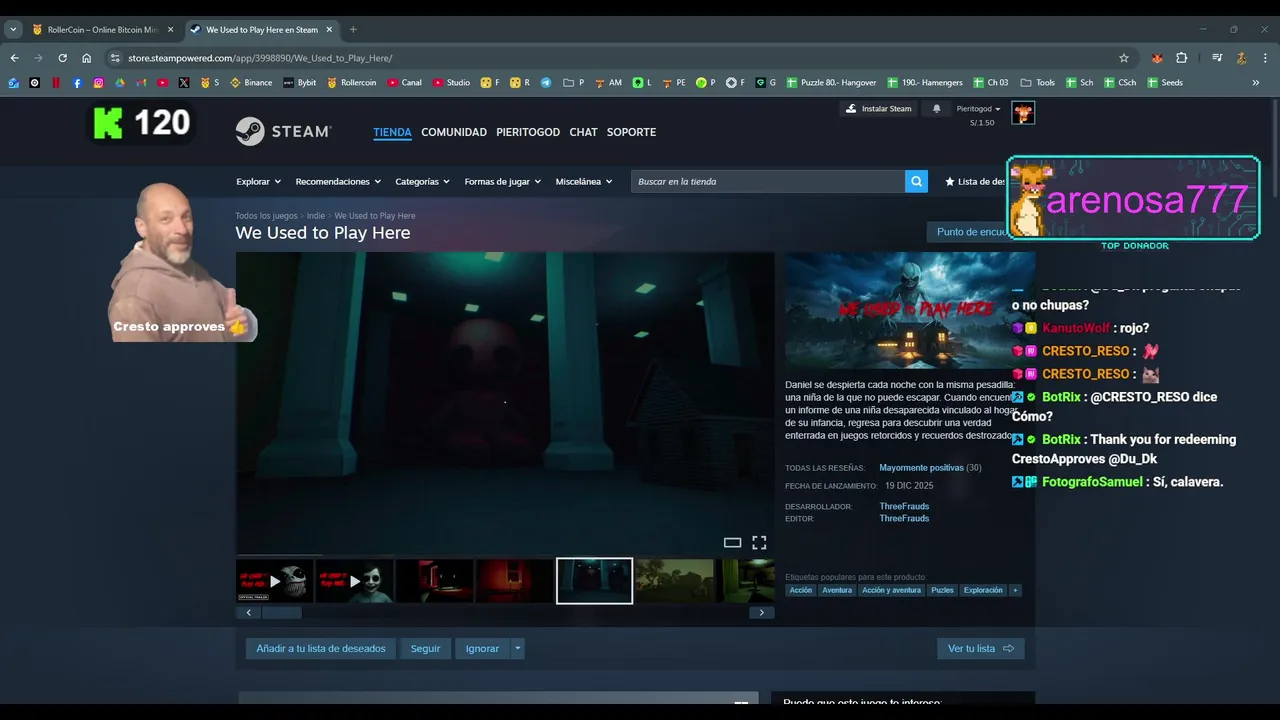Play the first trailer thumbnail
The height and width of the screenshot is (720, 1280).
pos(275,581)
